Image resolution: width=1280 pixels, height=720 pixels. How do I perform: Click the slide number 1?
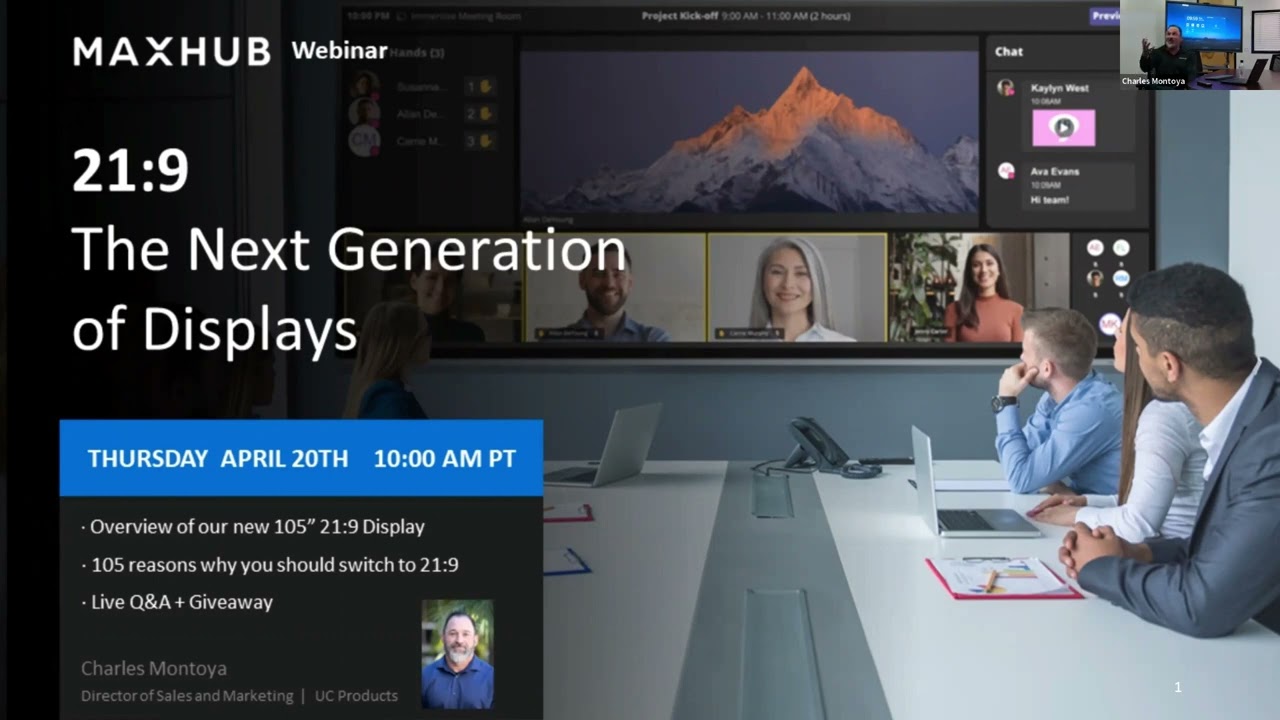[1178, 687]
